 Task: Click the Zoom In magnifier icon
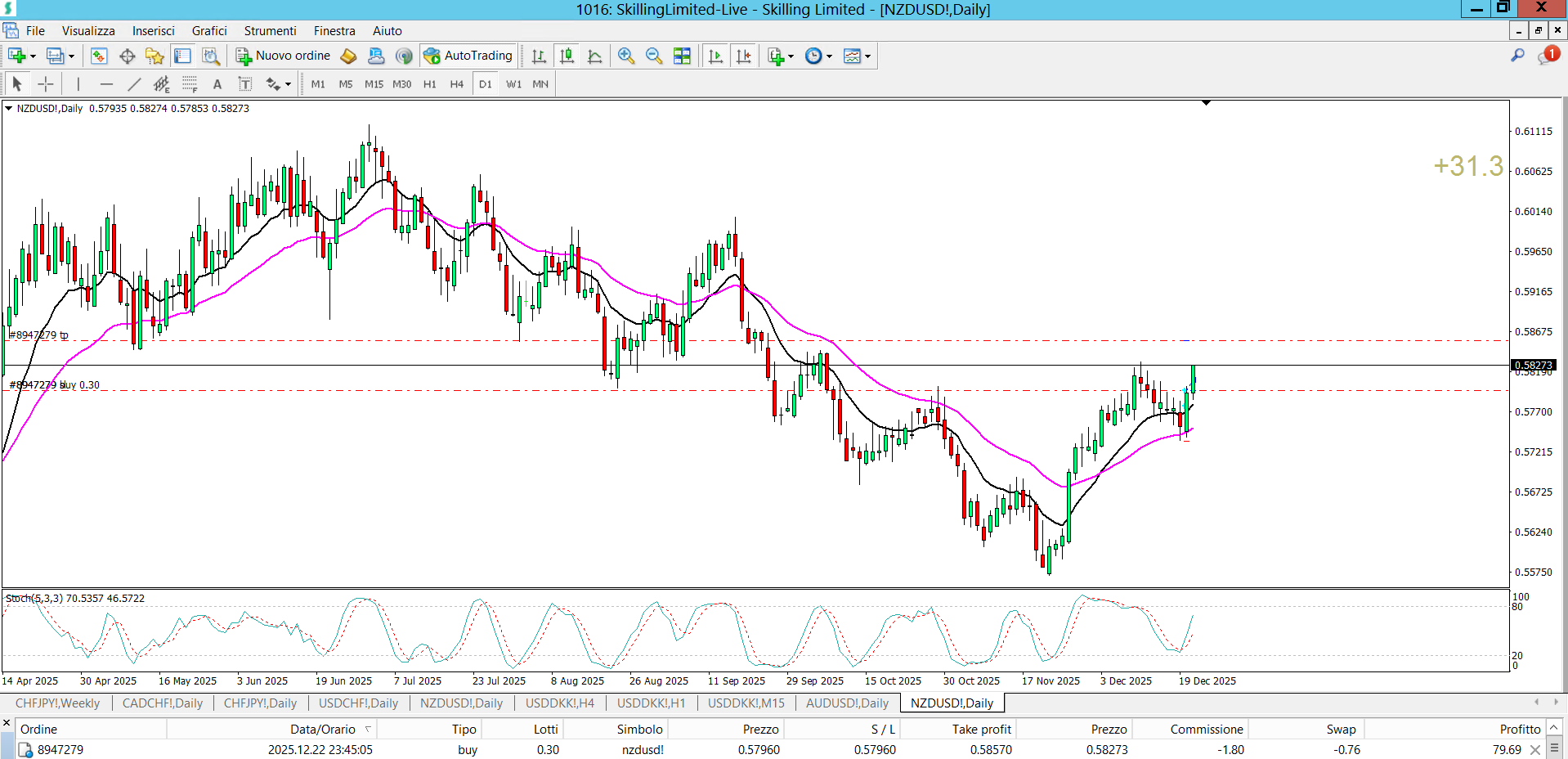[x=626, y=56]
